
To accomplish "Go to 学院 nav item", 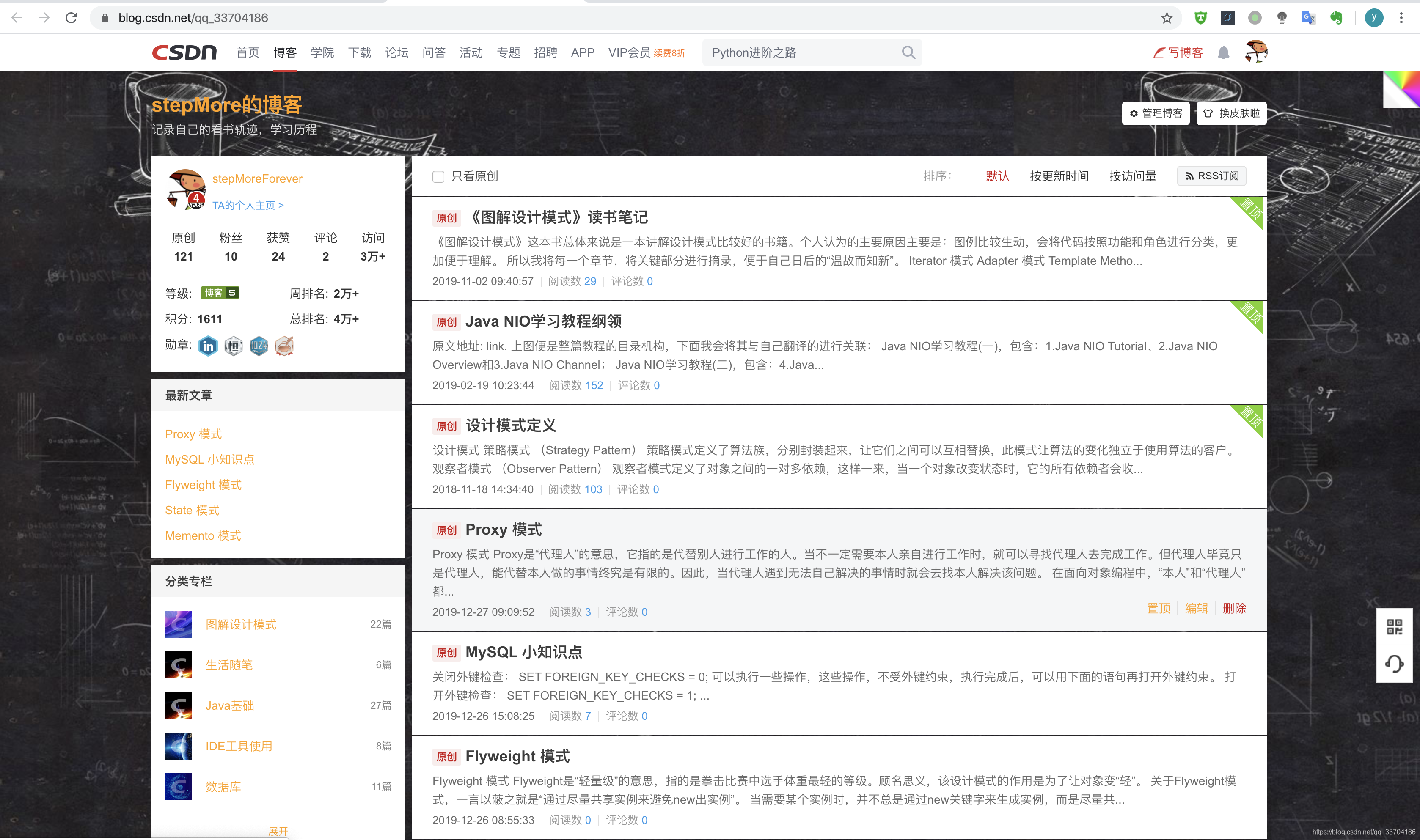I will pos(322,52).
